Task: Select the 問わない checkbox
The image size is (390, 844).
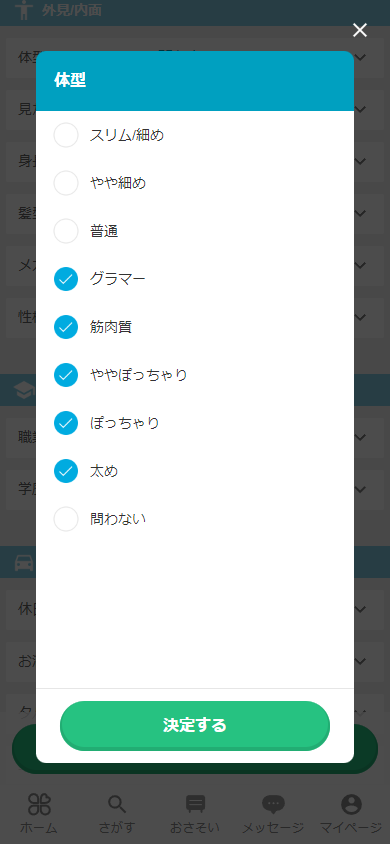Action: click(66, 519)
